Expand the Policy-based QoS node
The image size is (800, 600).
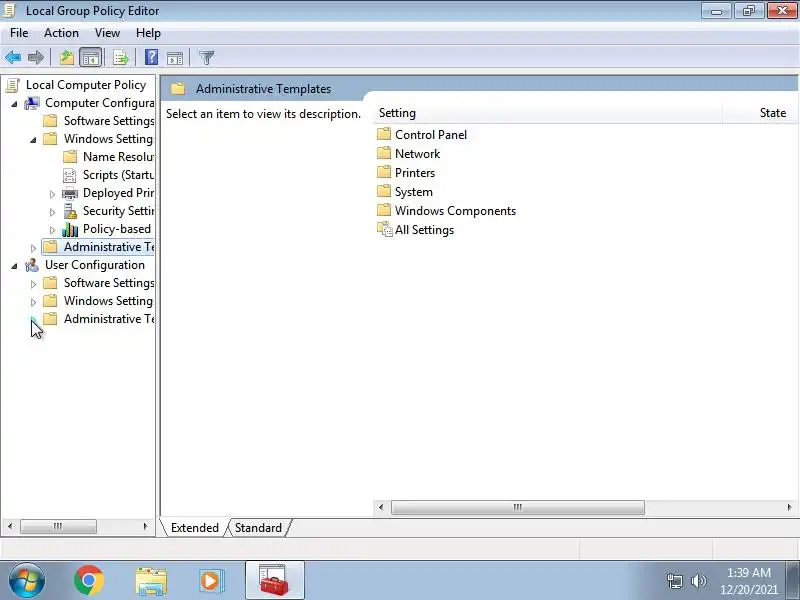pyautogui.click(x=52, y=230)
